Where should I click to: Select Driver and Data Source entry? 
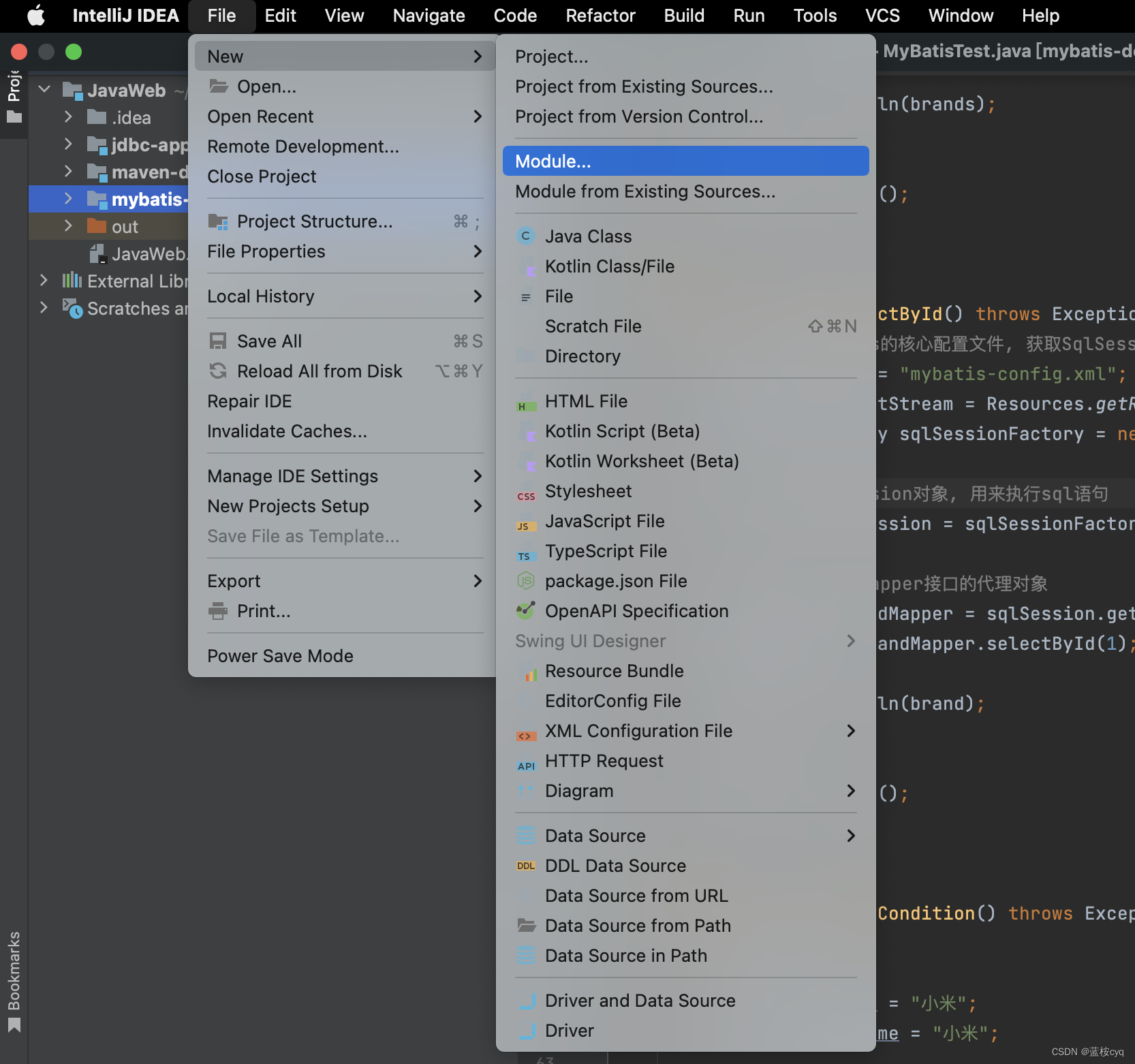[x=685, y=1001]
